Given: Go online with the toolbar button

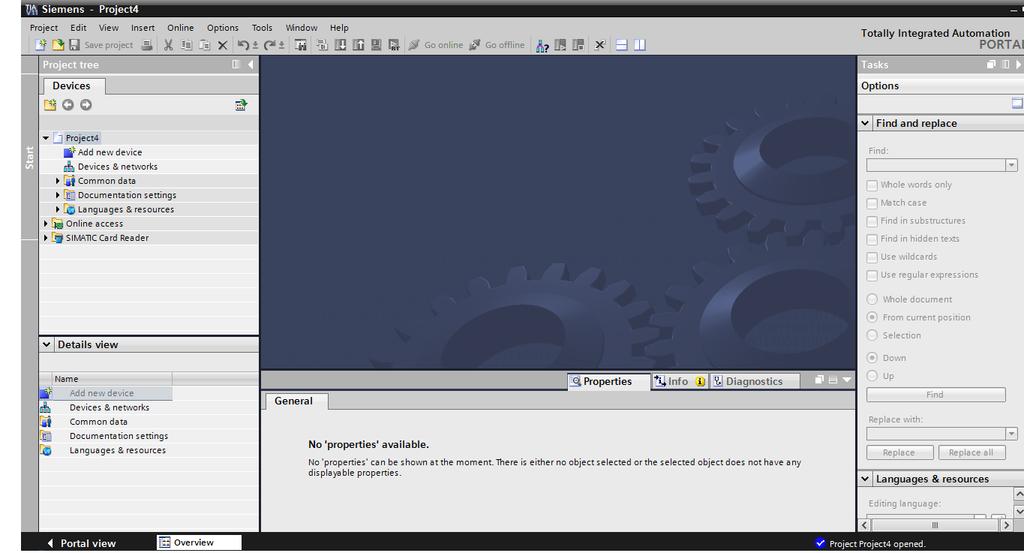Looking at the screenshot, I should [x=436, y=45].
